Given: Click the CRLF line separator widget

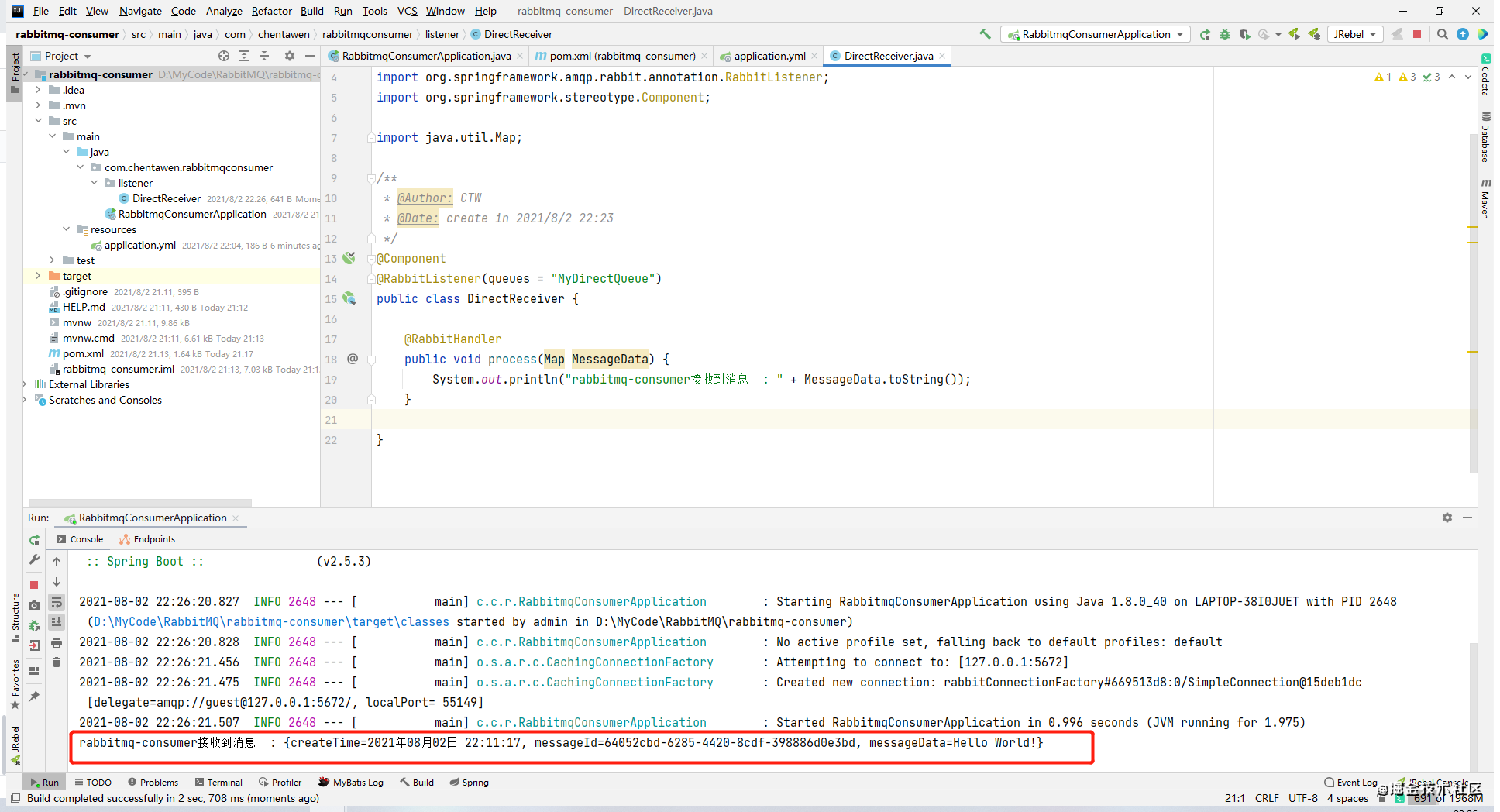Looking at the screenshot, I should pos(1267,798).
